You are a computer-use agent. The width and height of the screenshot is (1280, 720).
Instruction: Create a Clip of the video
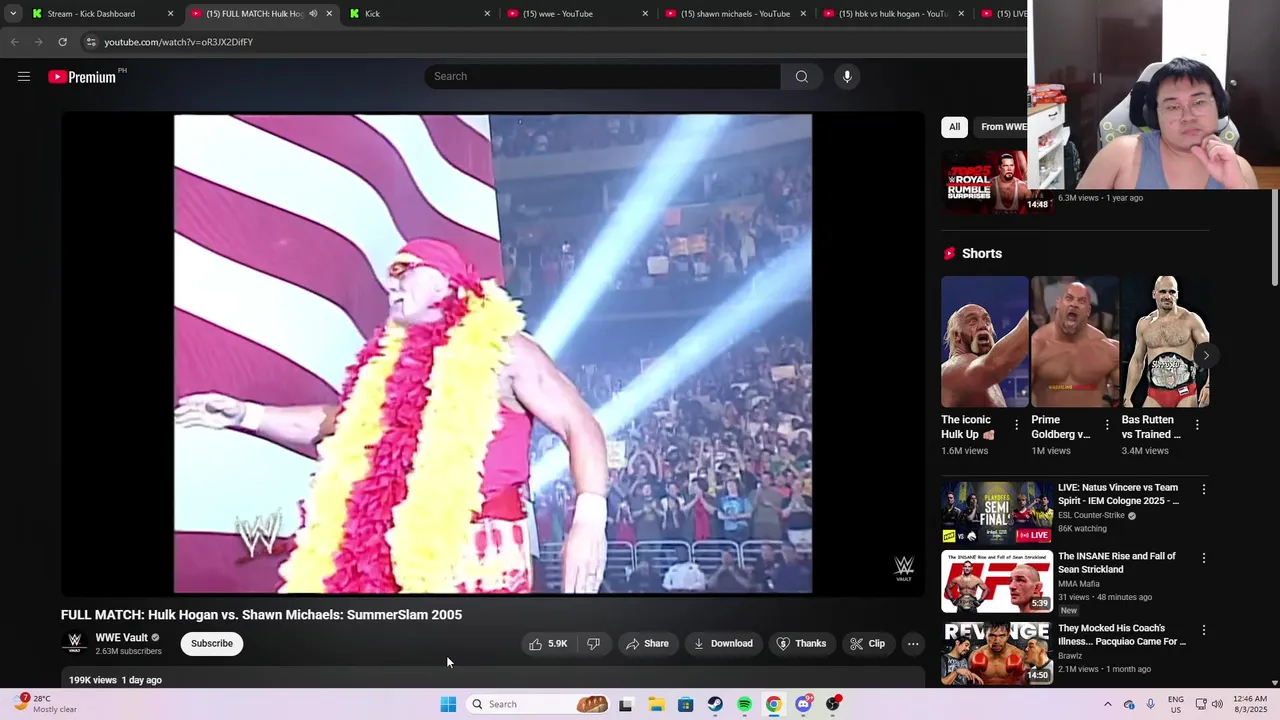coord(867,643)
